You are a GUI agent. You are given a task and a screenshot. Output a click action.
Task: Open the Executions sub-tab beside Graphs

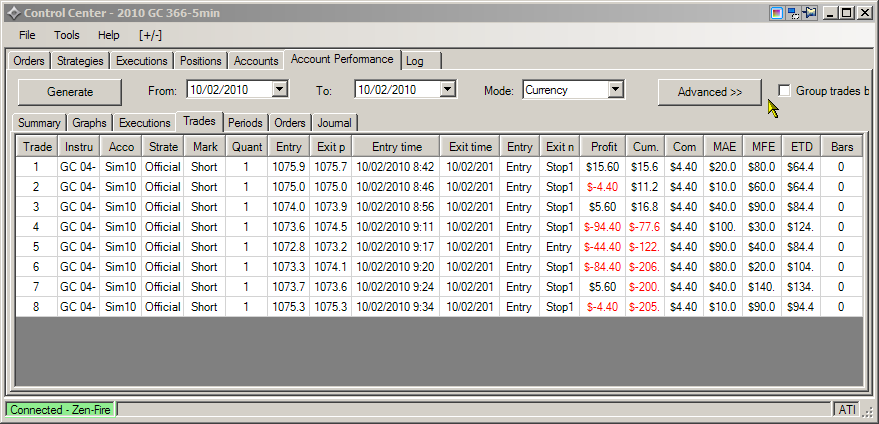point(145,123)
